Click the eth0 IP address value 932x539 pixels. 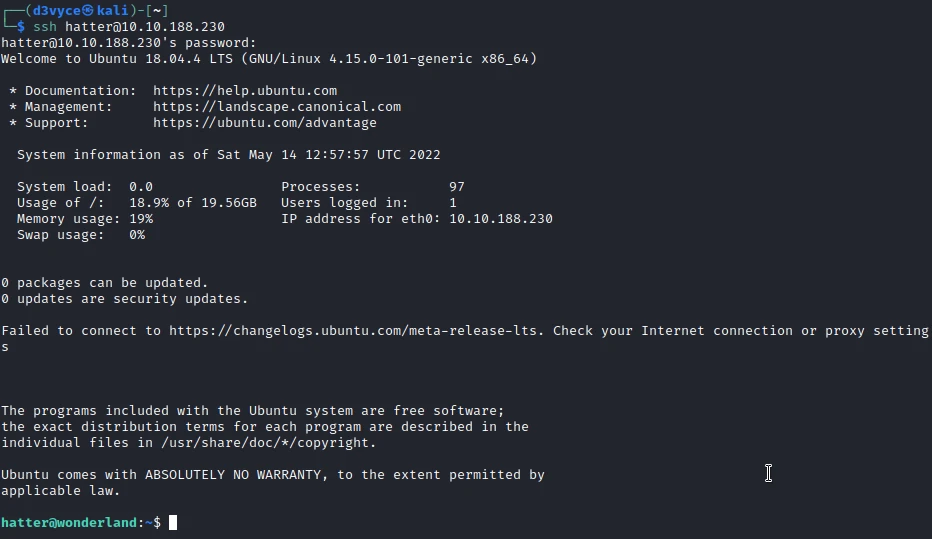click(x=501, y=219)
